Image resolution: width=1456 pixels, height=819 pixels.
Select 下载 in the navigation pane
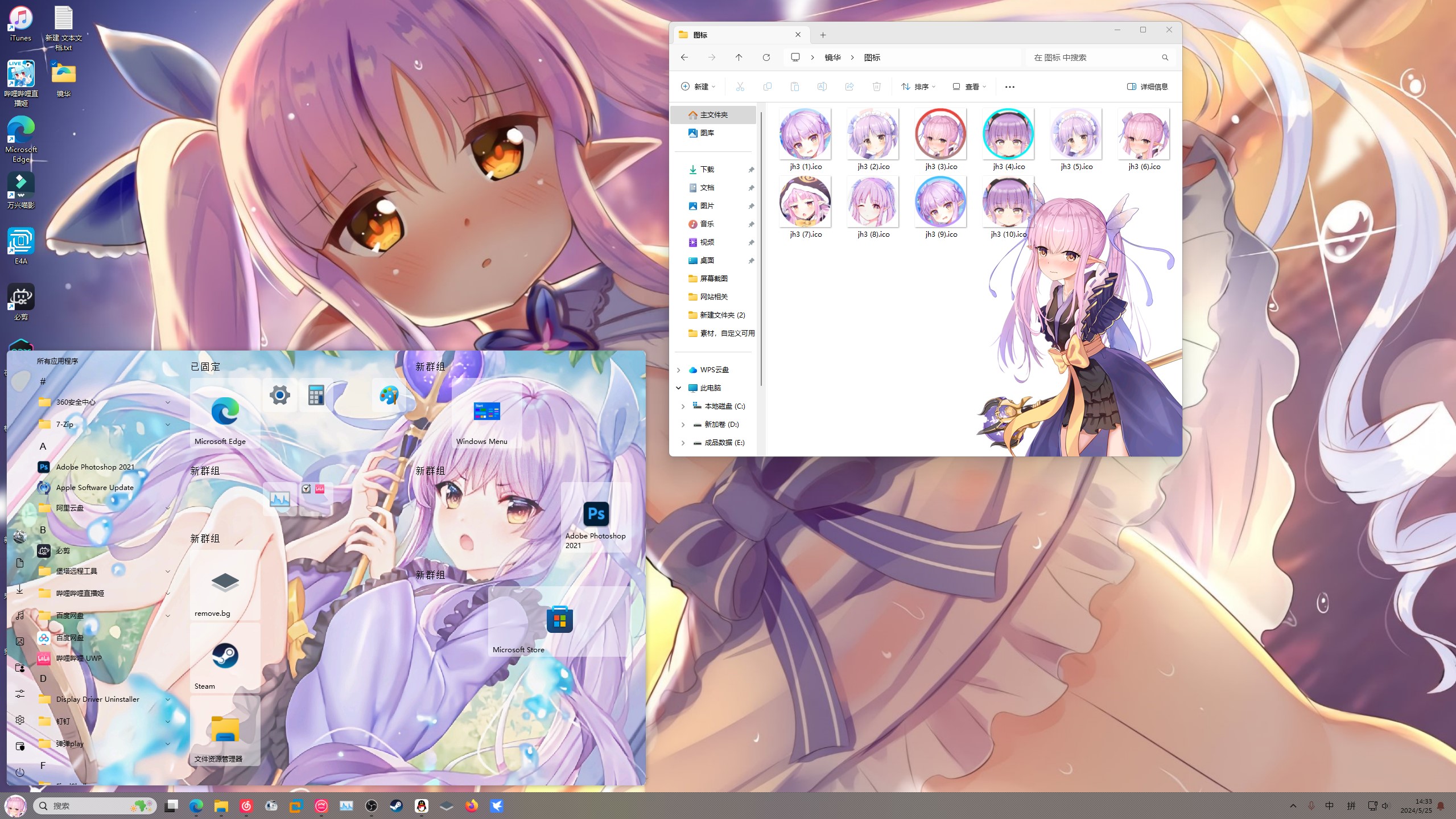click(707, 170)
